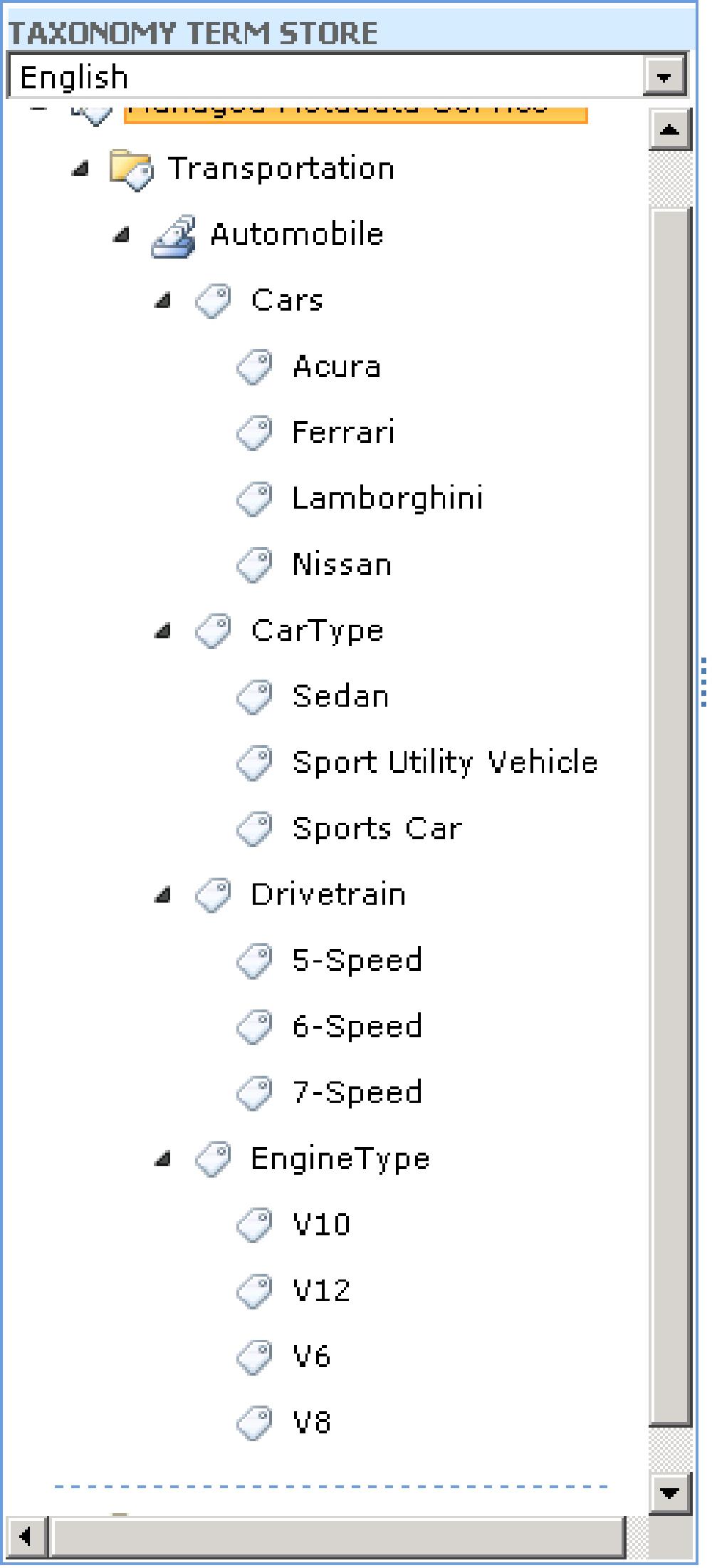Click the vertical scrollbar down arrow

(x=670, y=1492)
